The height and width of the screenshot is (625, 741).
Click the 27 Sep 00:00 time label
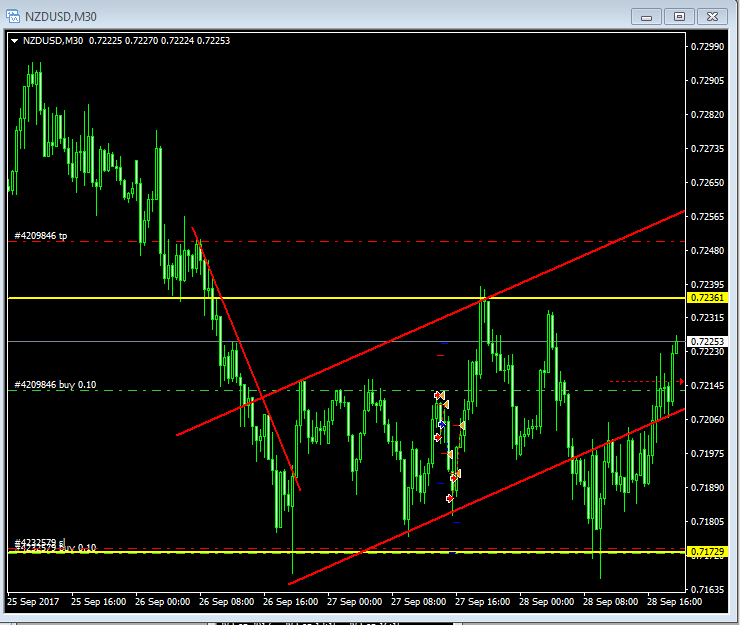(354, 602)
